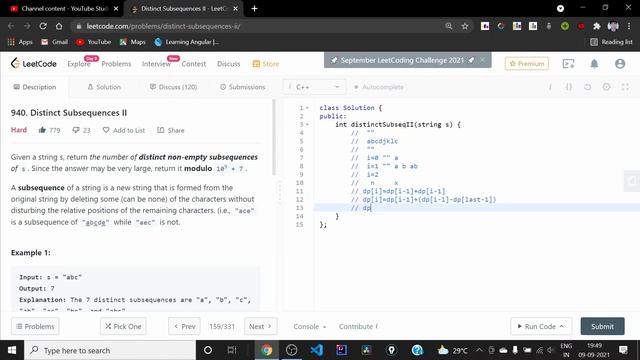
Task: Switch to Solution tab
Action: coord(104,87)
